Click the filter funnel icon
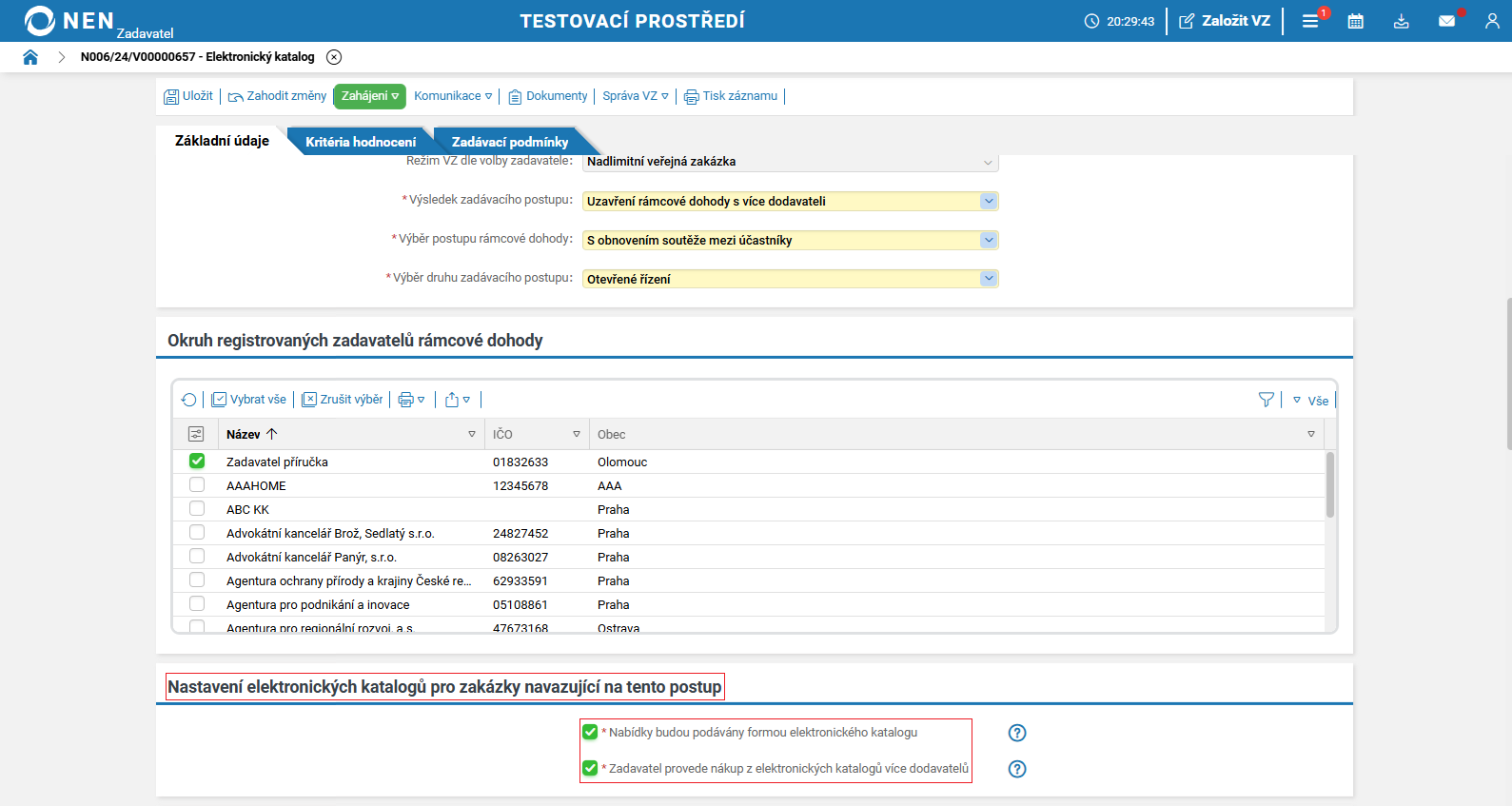Image resolution: width=1512 pixels, height=806 pixels. 1266,400
